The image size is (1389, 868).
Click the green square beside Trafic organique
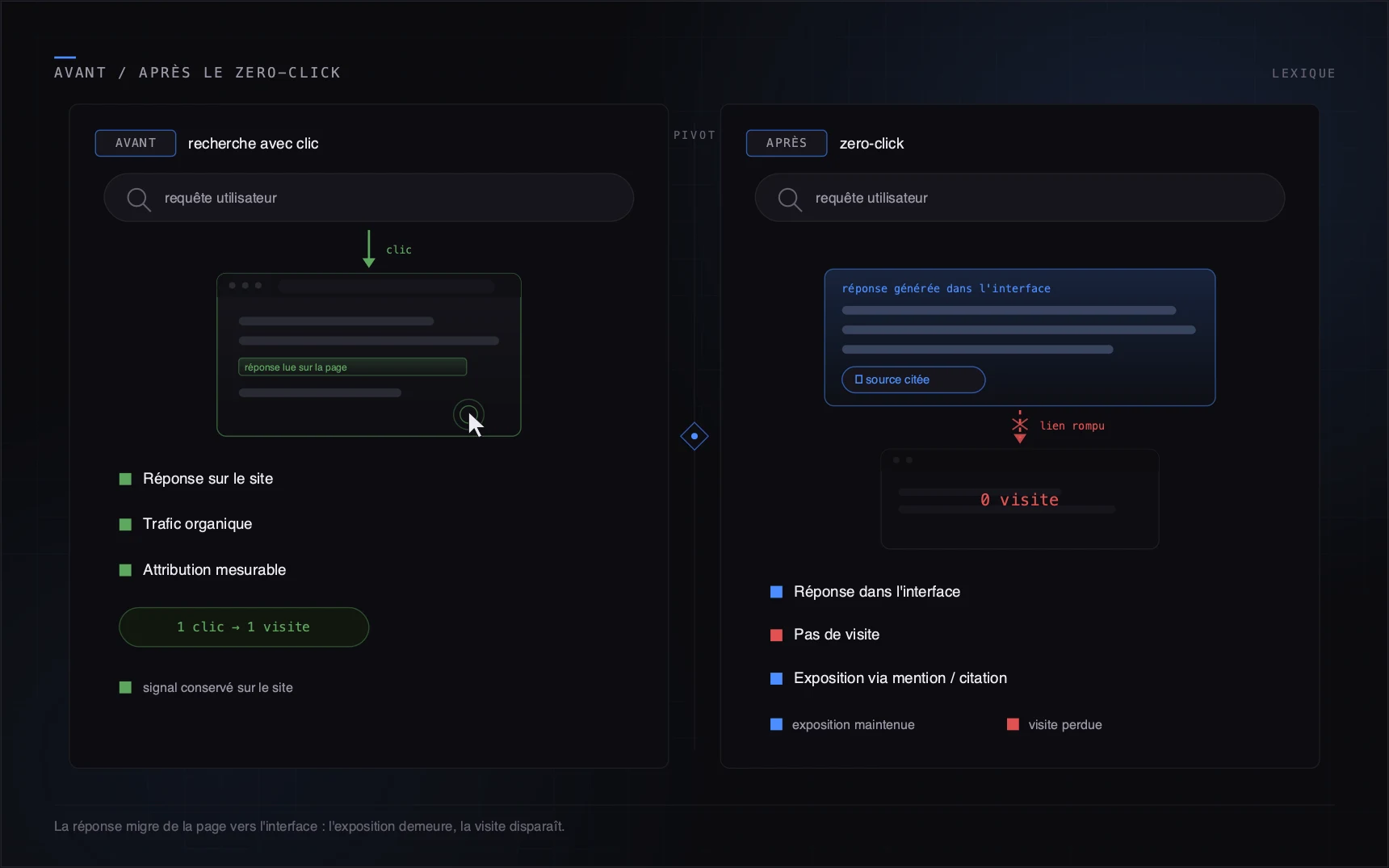(125, 524)
